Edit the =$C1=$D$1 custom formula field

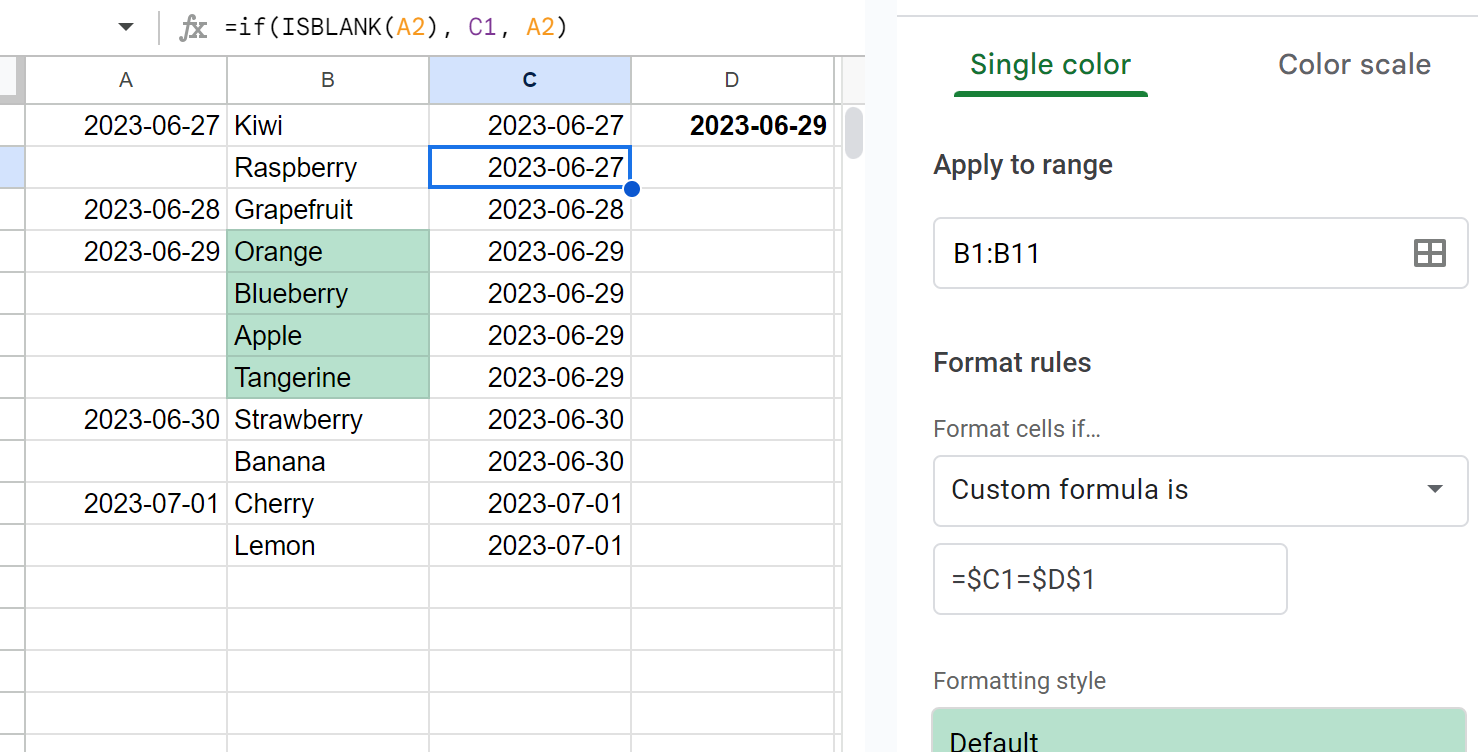(x=1110, y=579)
